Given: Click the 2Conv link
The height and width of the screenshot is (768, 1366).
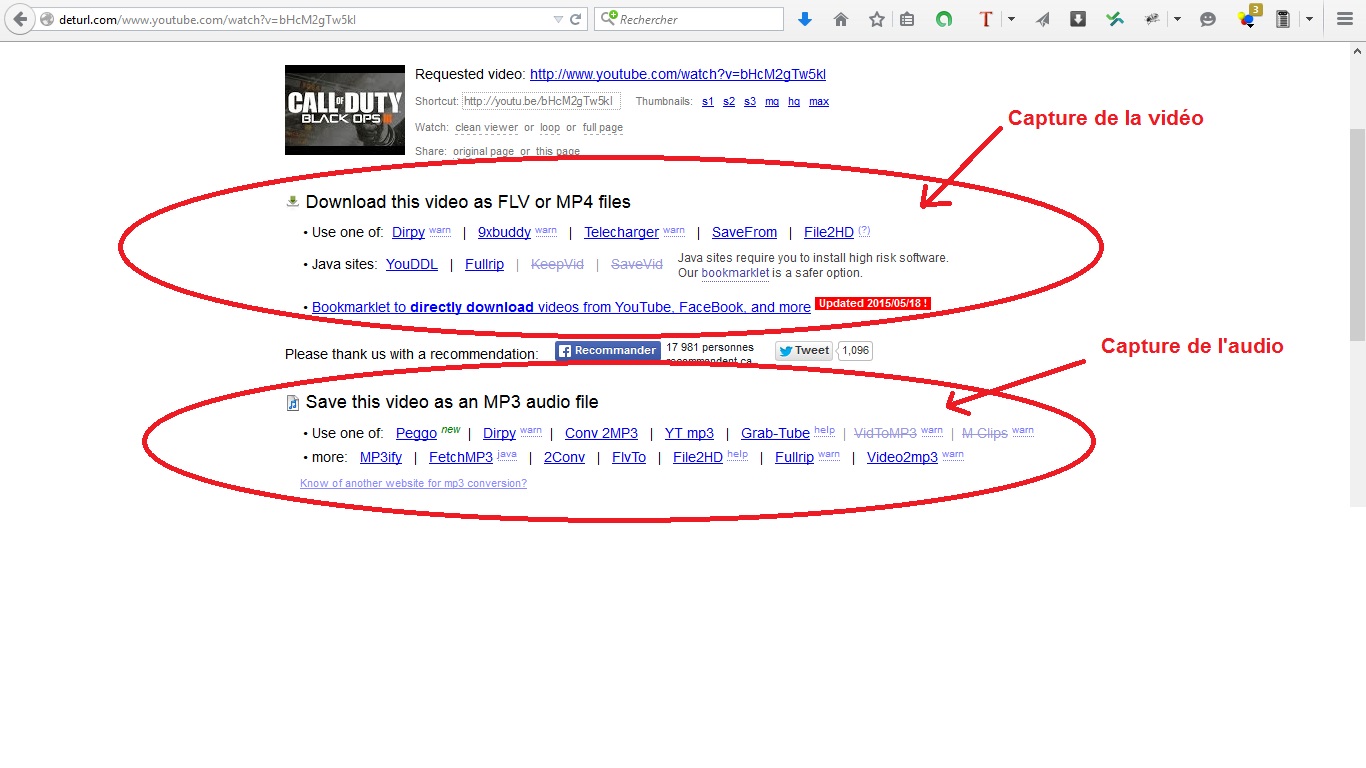Looking at the screenshot, I should click(x=564, y=457).
